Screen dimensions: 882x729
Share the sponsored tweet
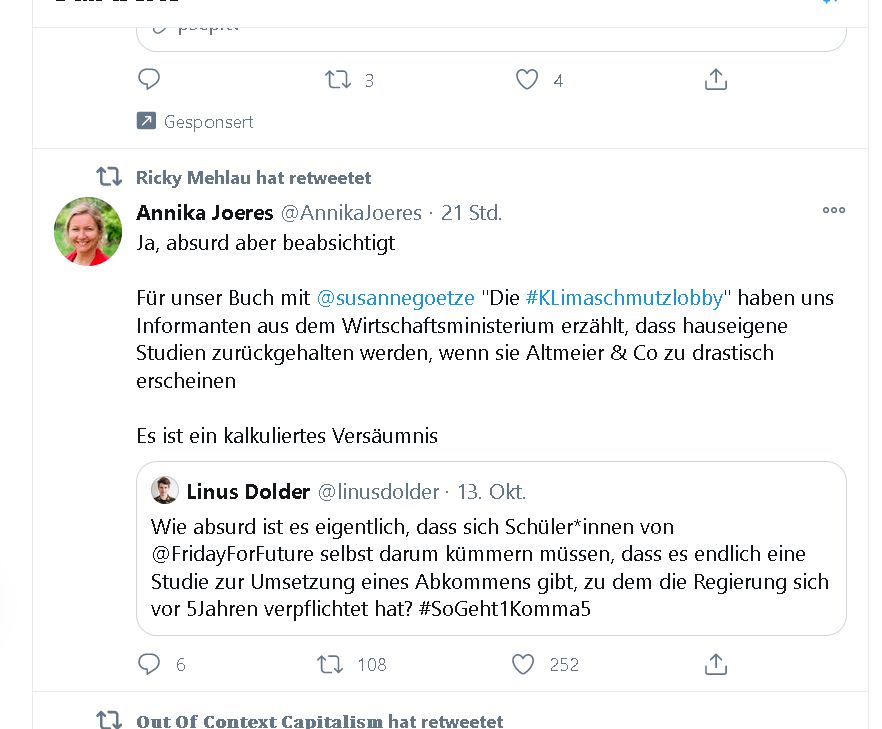coord(716,79)
